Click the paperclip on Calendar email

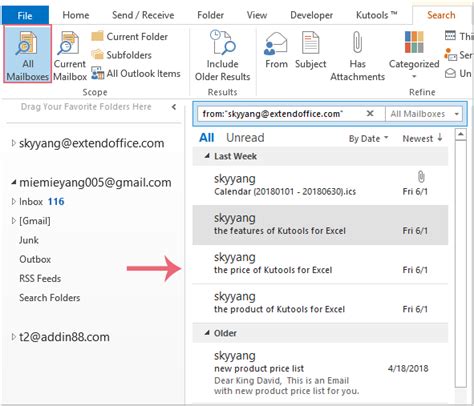pos(421,177)
